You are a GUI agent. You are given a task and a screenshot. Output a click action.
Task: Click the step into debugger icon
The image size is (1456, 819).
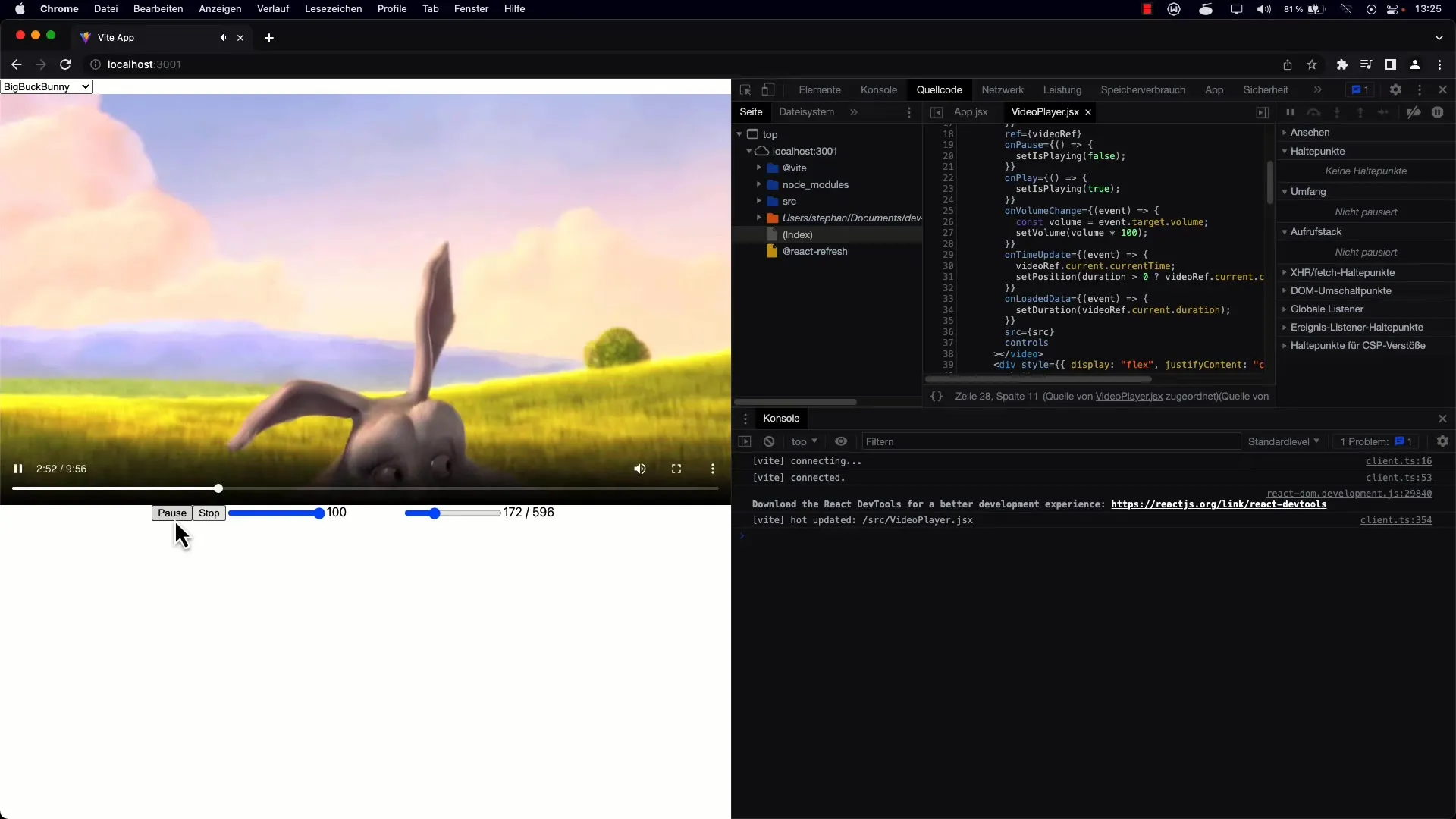point(1337,112)
